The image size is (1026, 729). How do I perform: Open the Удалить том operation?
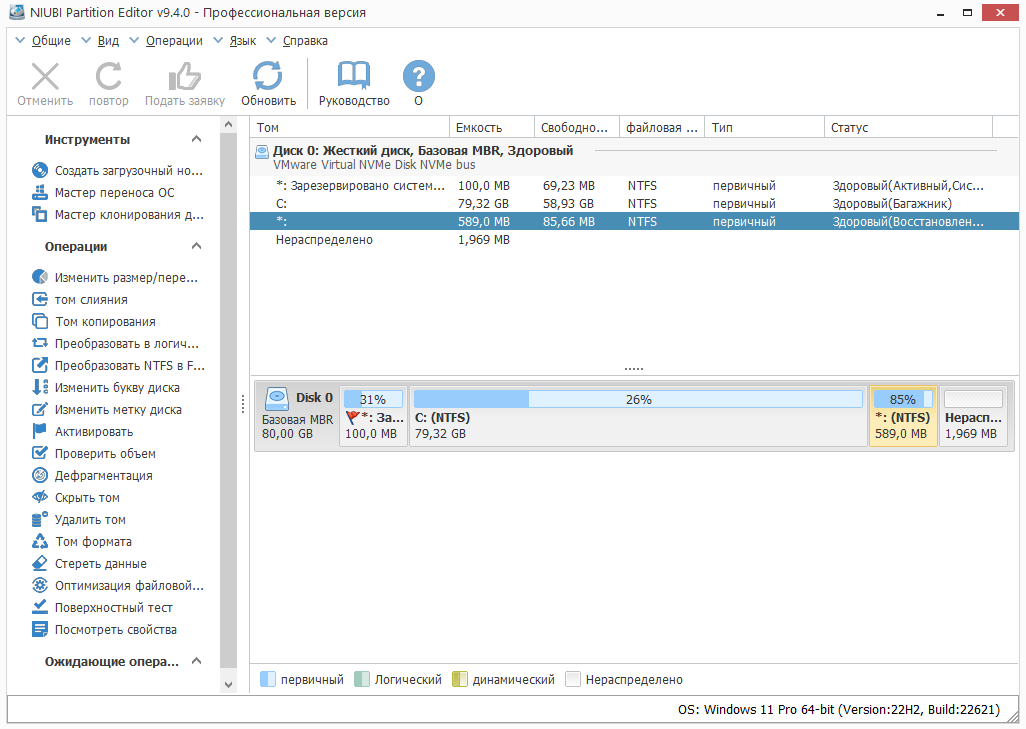94,519
